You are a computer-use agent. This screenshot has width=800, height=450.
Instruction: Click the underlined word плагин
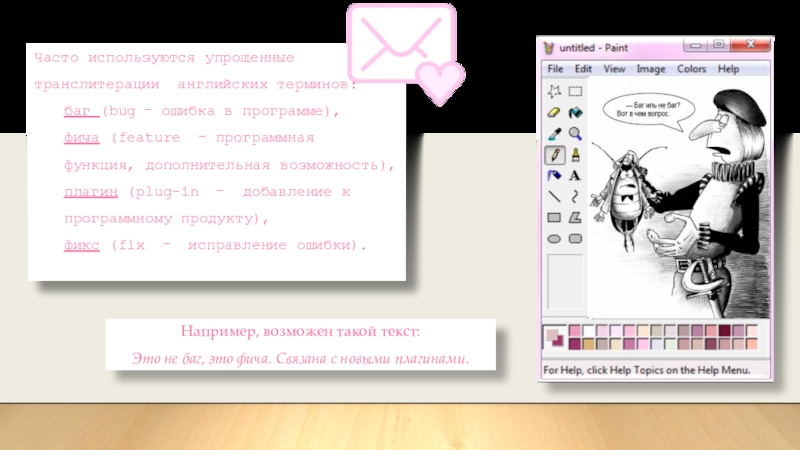(91, 192)
